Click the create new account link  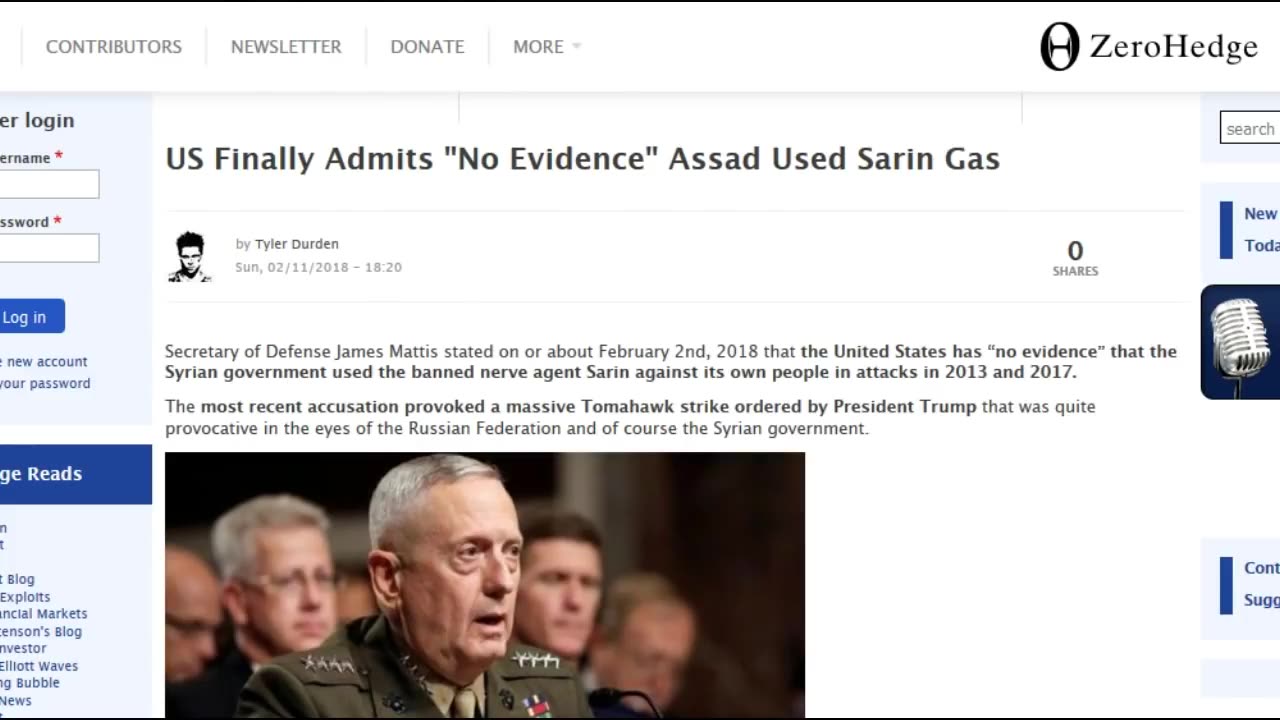click(x=44, y=362)
